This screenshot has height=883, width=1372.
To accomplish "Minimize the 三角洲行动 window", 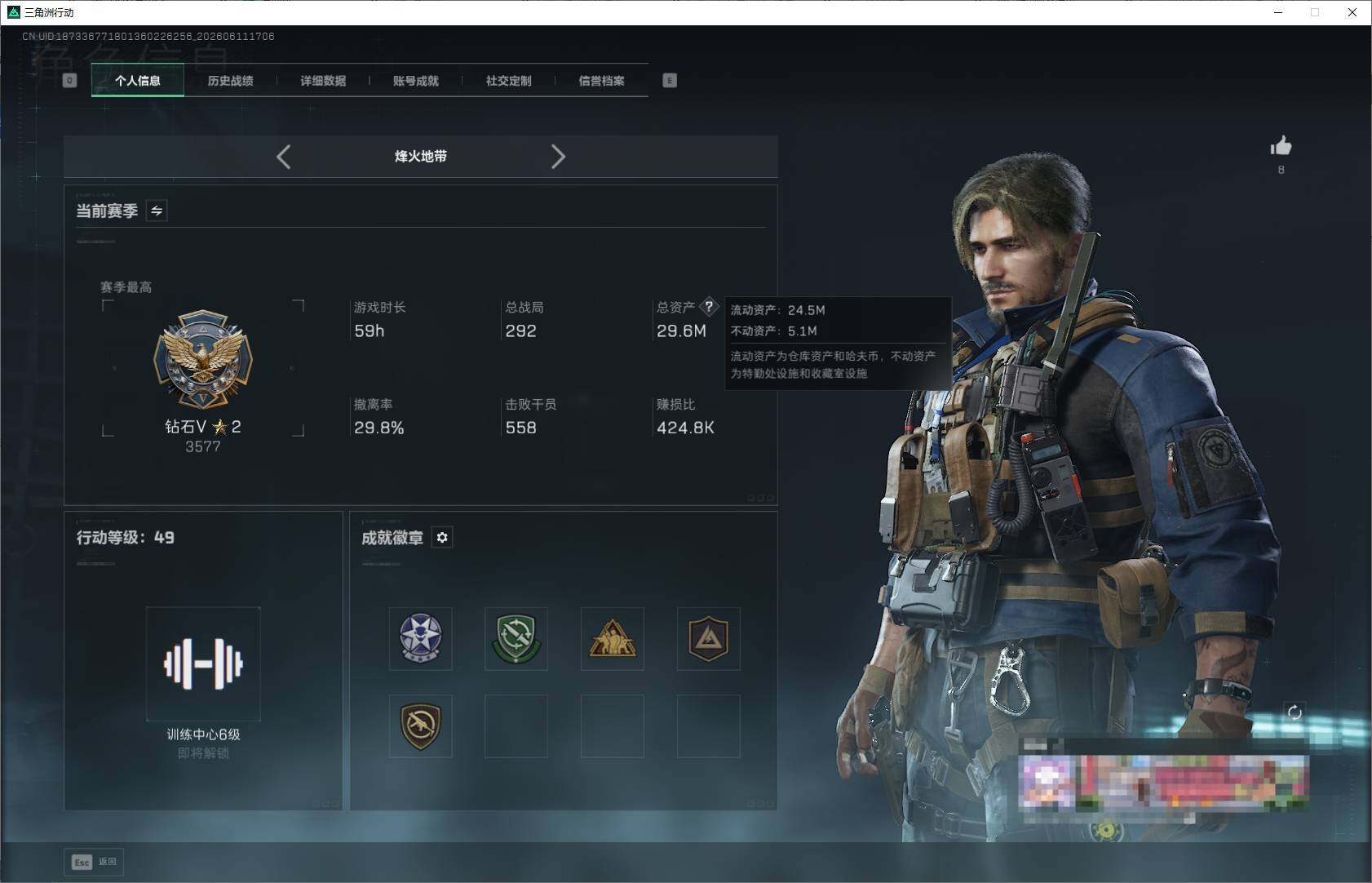I will [1278, 12].
